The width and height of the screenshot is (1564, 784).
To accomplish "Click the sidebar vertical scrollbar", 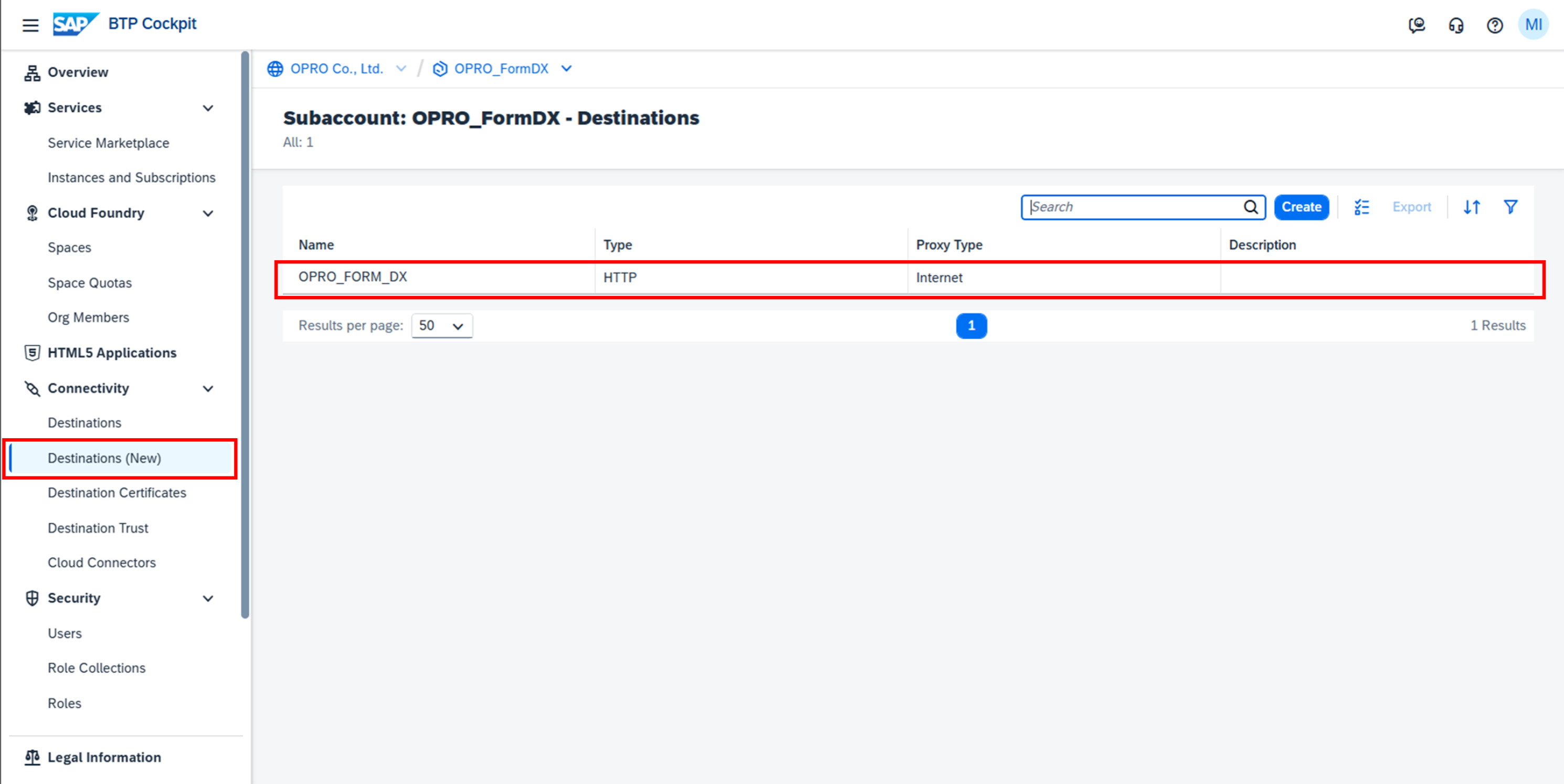I will pyautogui.click(x=245, y=334).
